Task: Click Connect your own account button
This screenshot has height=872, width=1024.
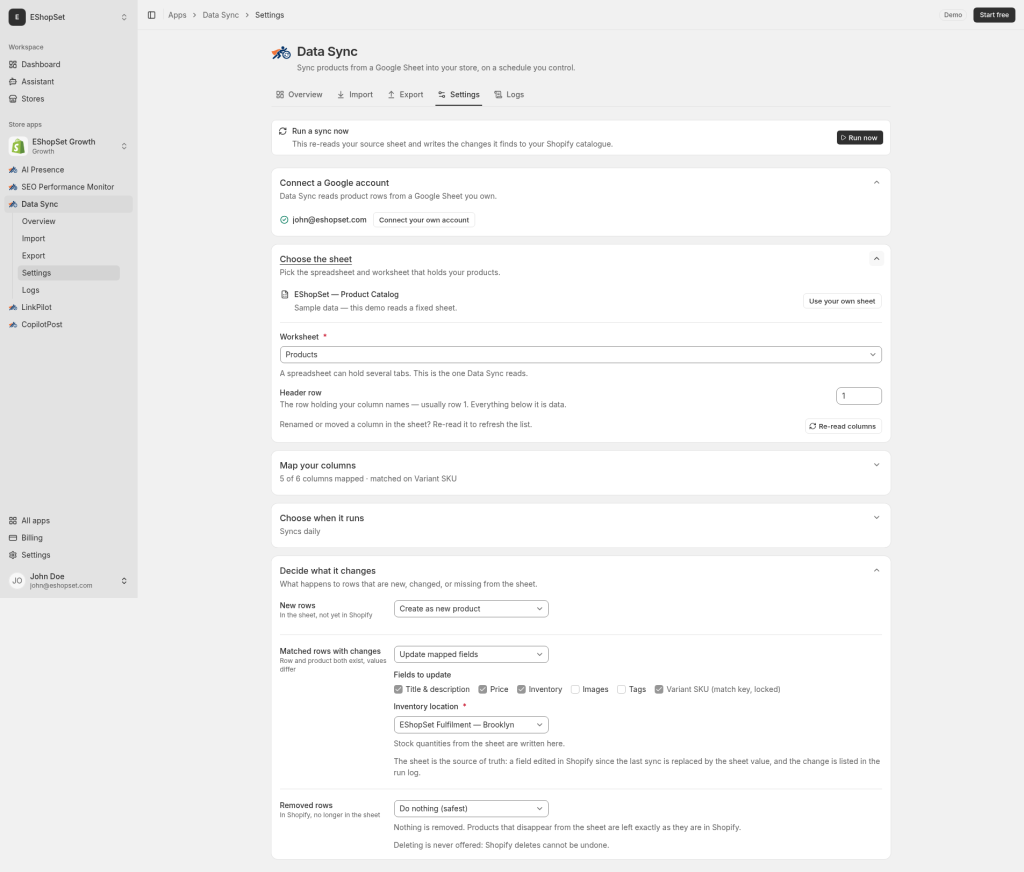Action: (x=424, y=220)
